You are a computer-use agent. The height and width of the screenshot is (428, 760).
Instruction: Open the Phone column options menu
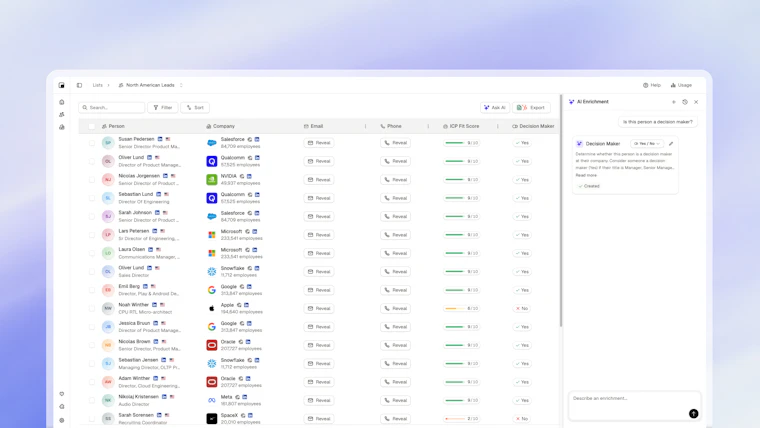(x=428, y=127)
